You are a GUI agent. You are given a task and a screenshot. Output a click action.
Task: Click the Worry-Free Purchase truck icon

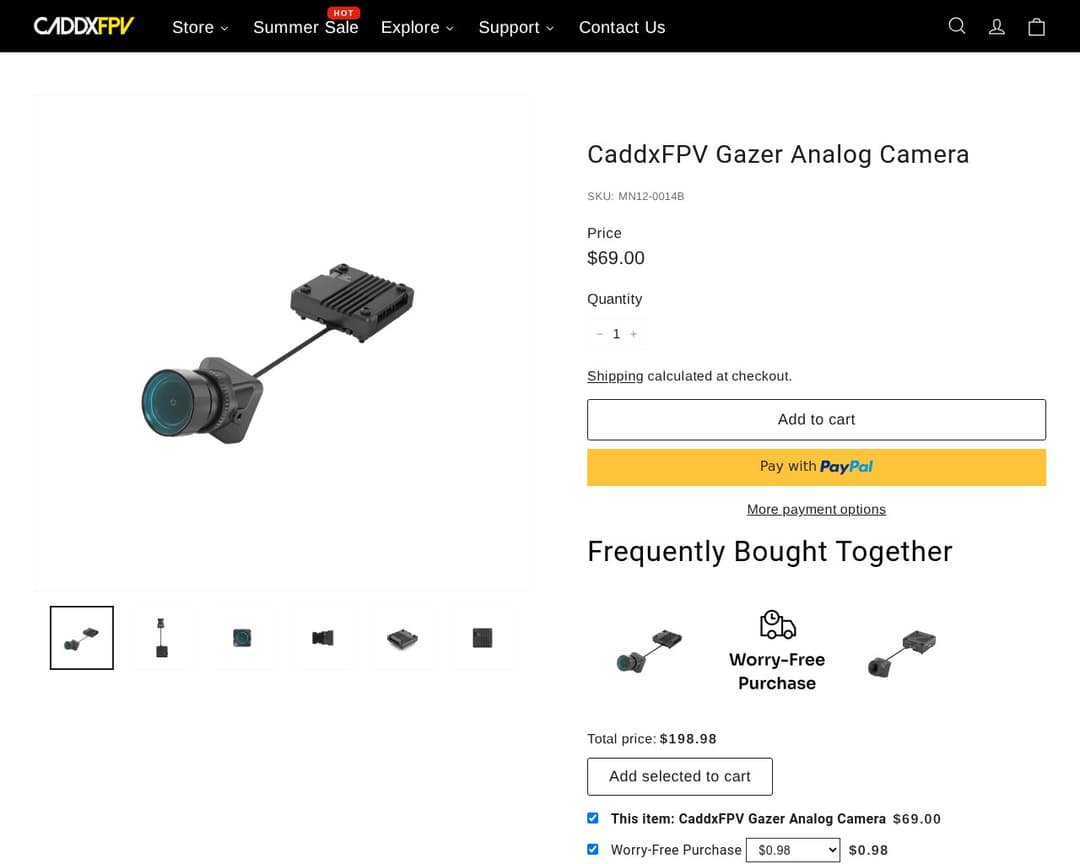pos(776,625)
